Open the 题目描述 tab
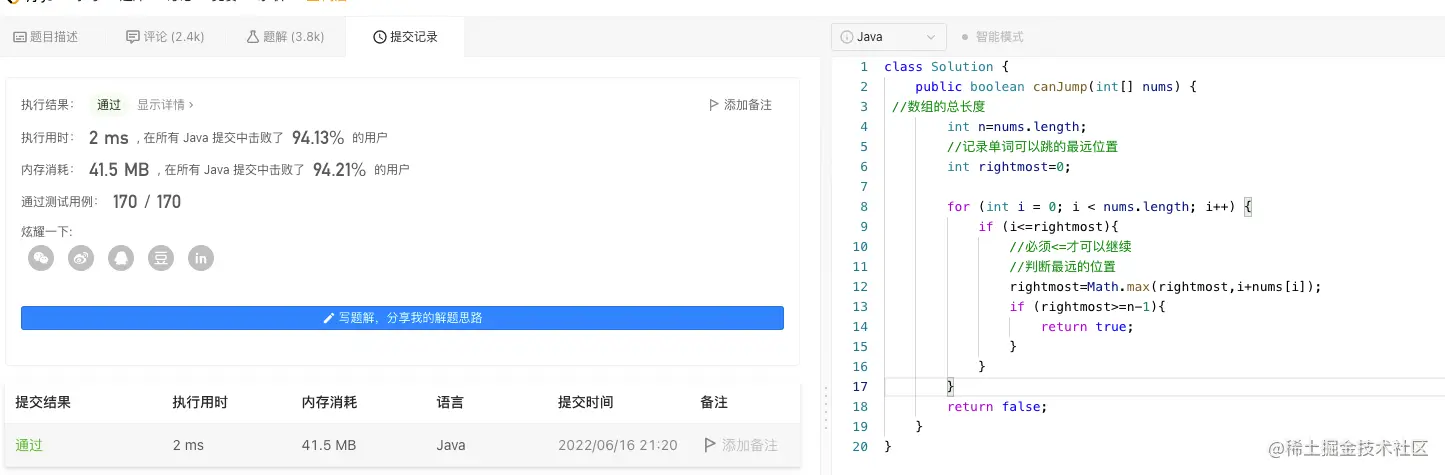The height and width of the screenshot is (475, 1445). (x=46, y=37)
